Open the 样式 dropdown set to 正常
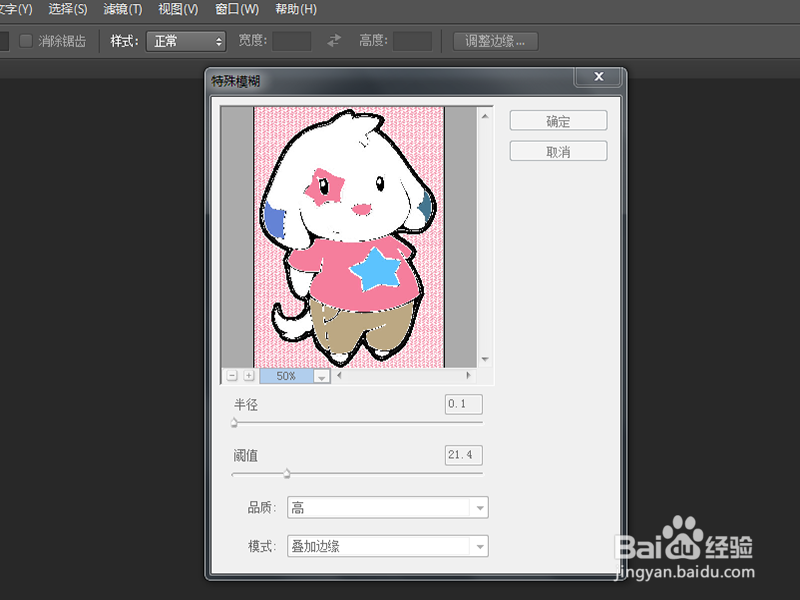 click(186, 41)
